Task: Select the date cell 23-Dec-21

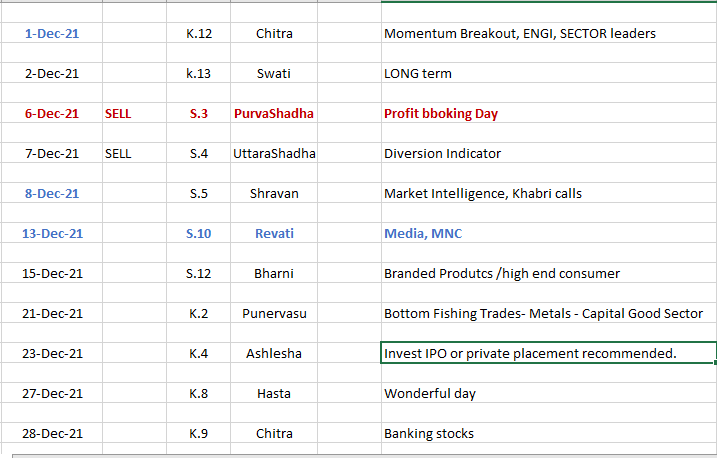Action: [x=52, y=353]
